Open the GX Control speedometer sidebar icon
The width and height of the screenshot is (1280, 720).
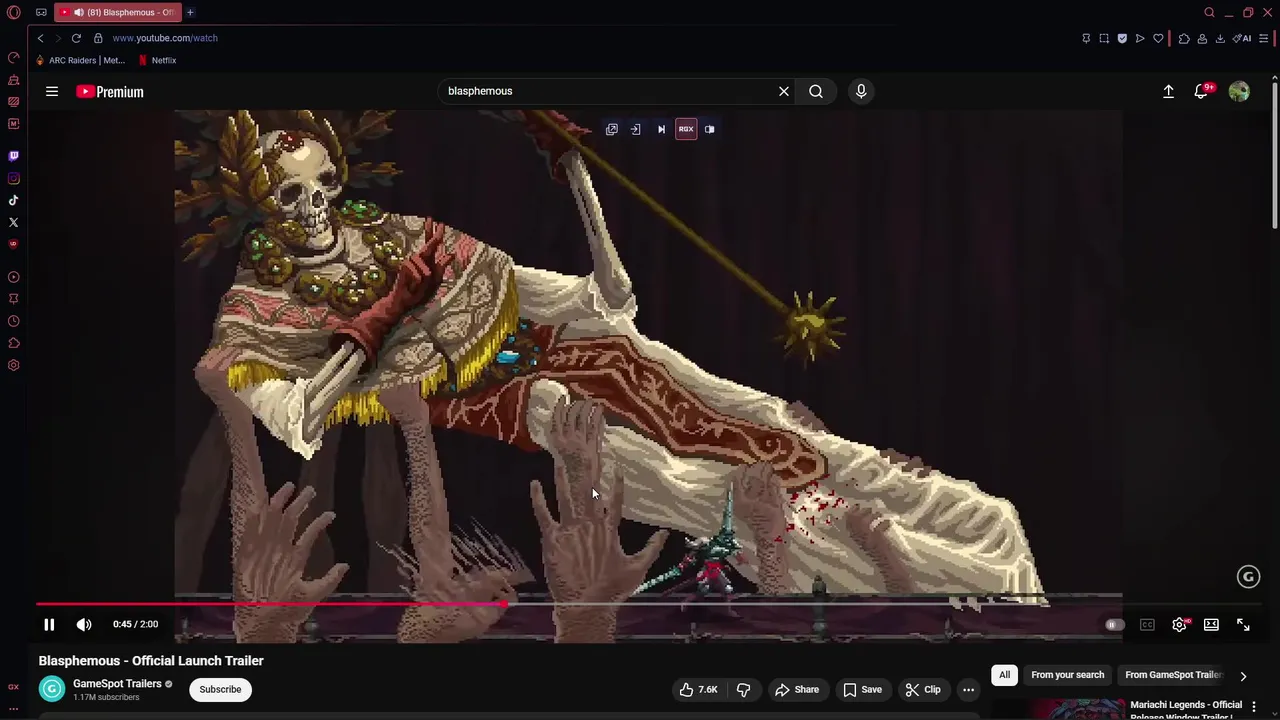tap(13, 57)
